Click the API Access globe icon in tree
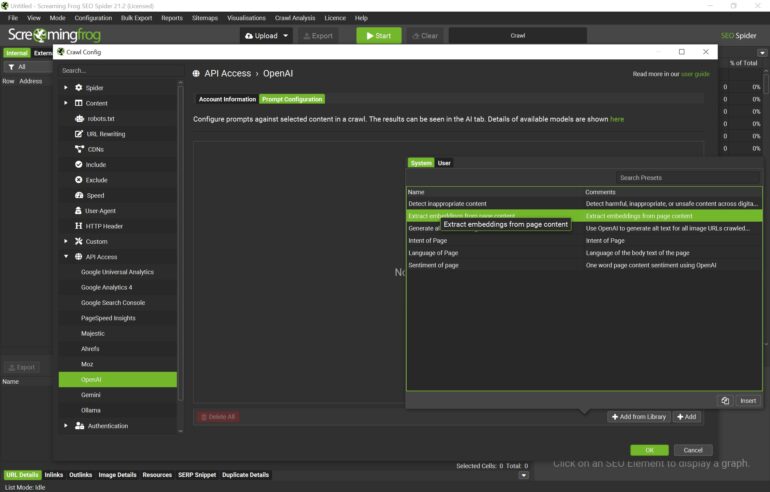Viewport: 770px width, 492px height. coord(79,256)
